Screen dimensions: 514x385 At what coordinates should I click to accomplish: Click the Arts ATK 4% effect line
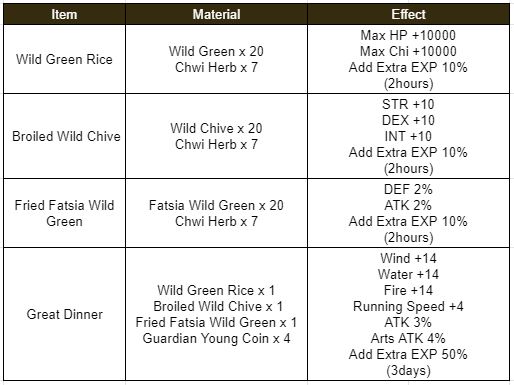[408, 338]
